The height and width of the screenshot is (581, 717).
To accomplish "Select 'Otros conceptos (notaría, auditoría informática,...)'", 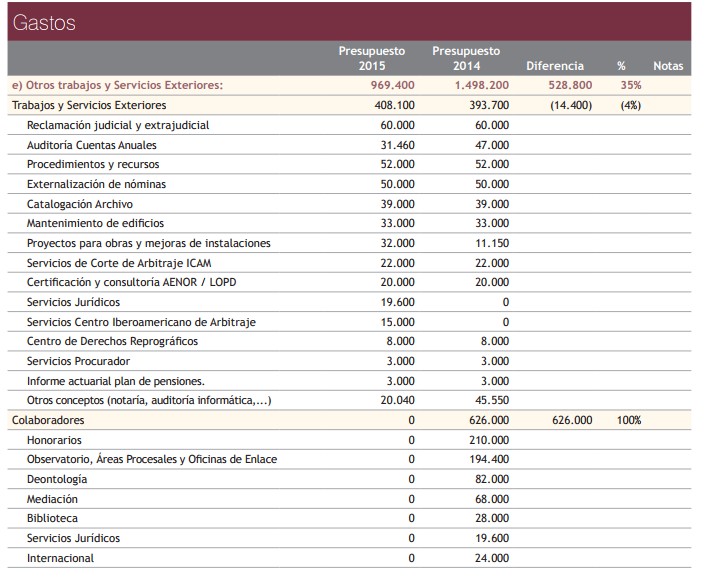I will click(x=149, y=400).
